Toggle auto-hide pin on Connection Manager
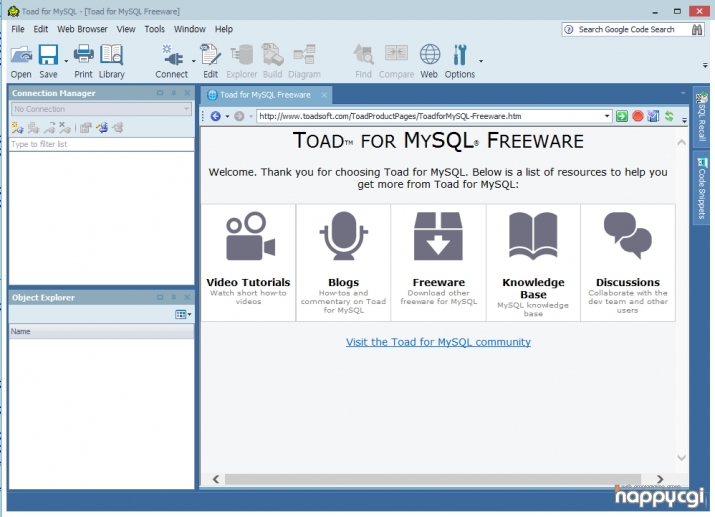This screenshot has height=517, width=715. coord(174,93)
